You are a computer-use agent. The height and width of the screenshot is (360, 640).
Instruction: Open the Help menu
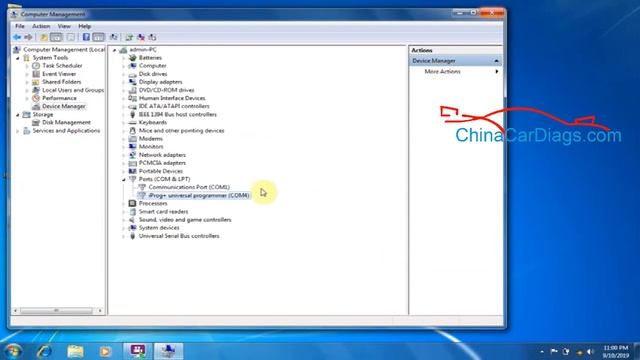coord(84,26)
